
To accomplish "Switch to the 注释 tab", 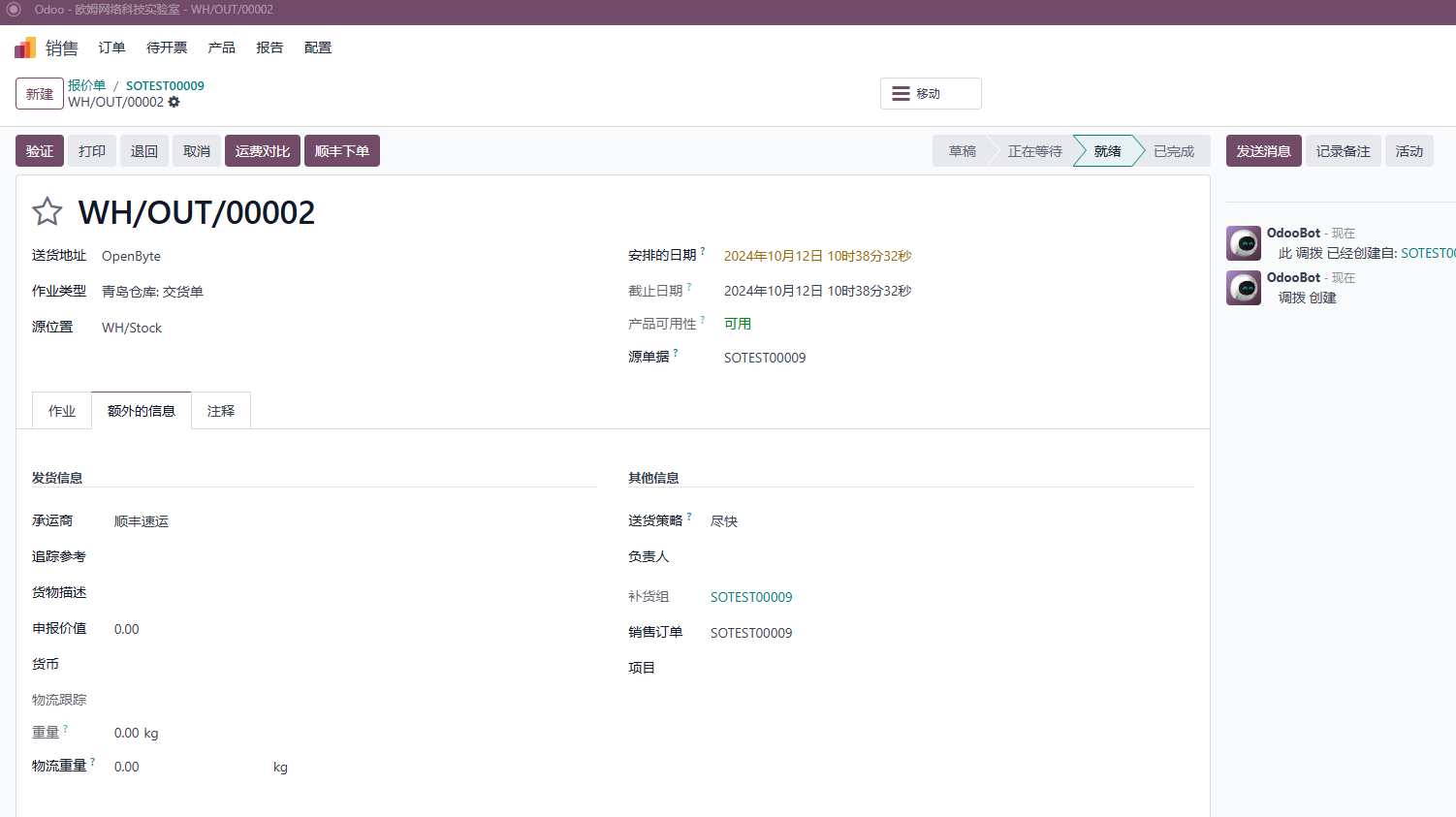I will [x=221, y=411].
